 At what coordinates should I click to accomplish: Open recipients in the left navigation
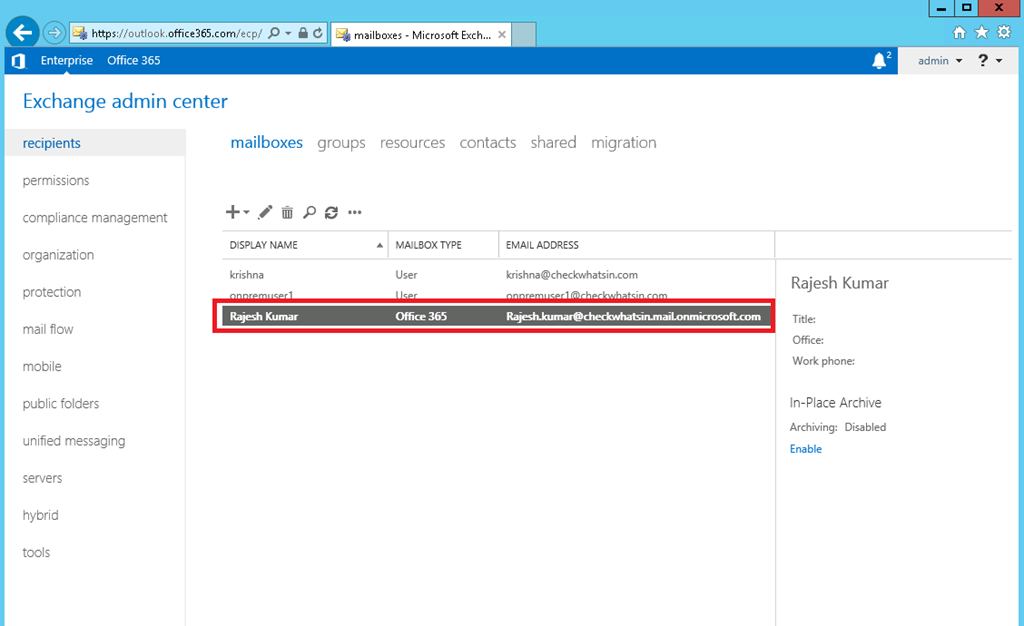pos(95,143)
